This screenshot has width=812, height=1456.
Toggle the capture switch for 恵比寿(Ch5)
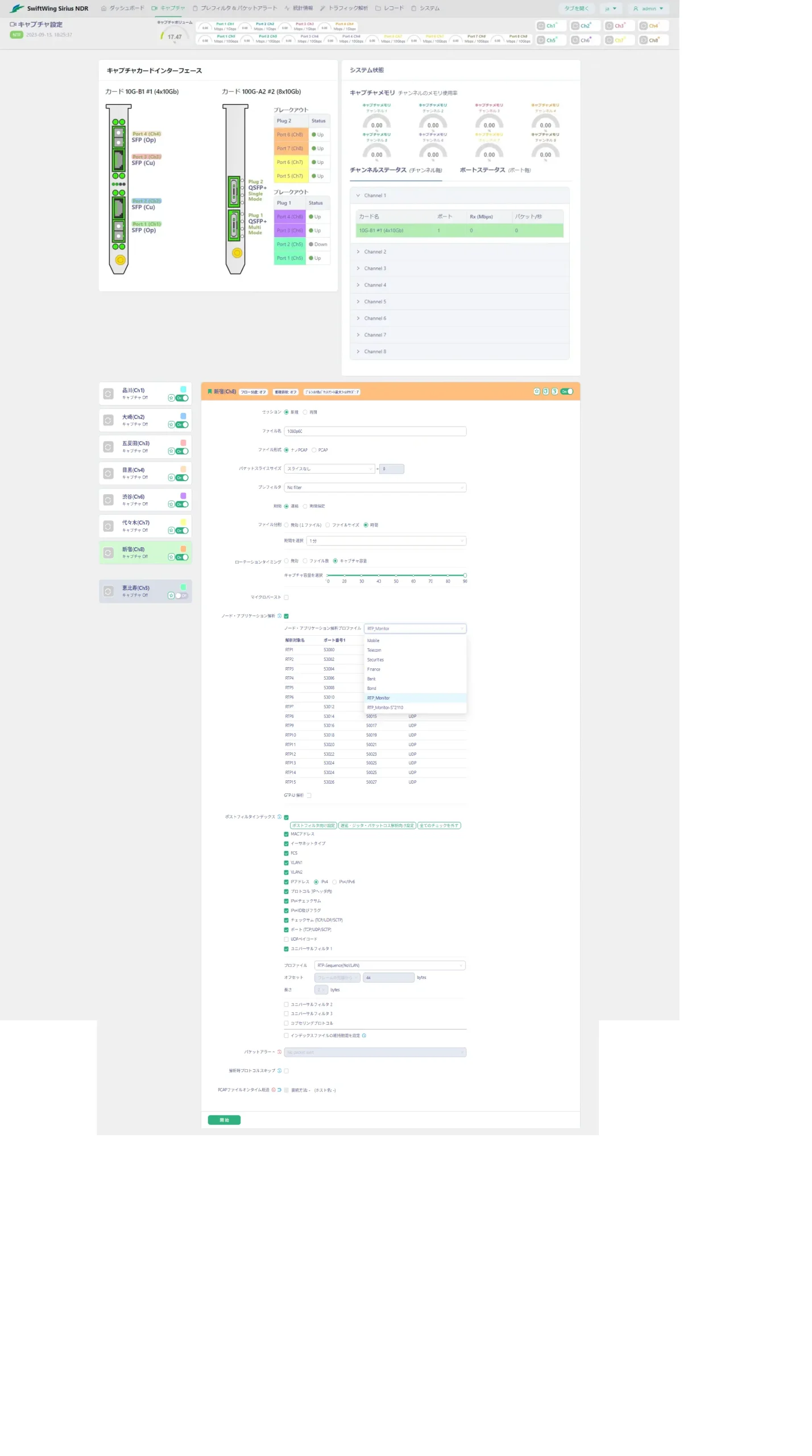181,595
